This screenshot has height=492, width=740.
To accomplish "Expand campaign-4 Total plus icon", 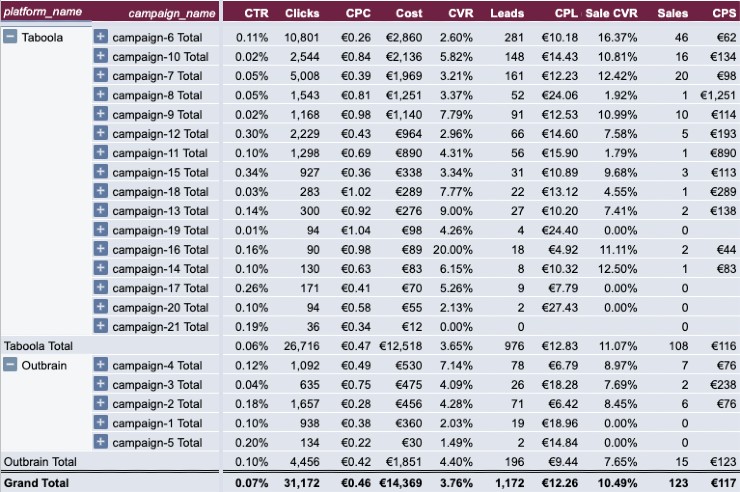I will coord(101,365).
